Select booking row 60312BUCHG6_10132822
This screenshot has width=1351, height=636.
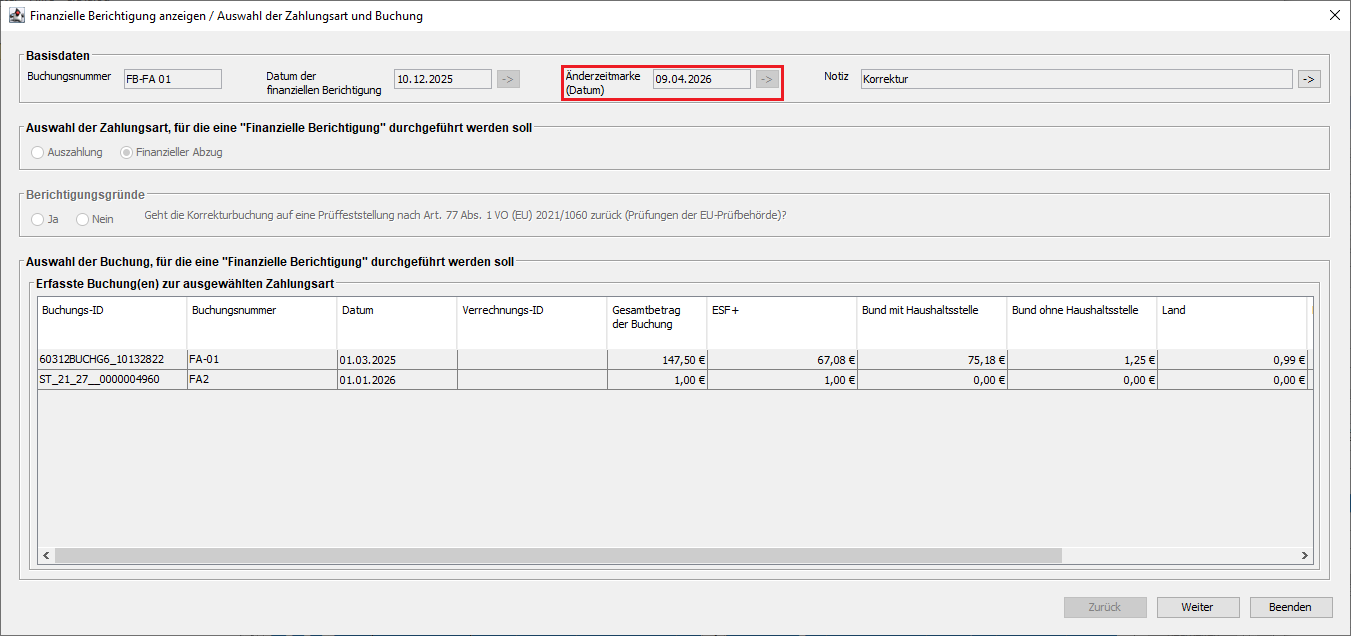point(112,360)
